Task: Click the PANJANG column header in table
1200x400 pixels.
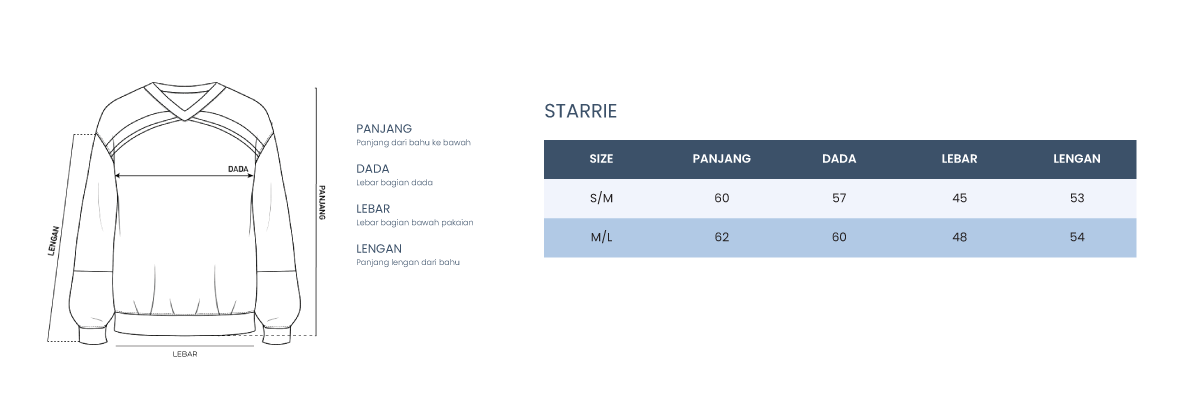Action: pyautogui.click(x=721, y=159)
